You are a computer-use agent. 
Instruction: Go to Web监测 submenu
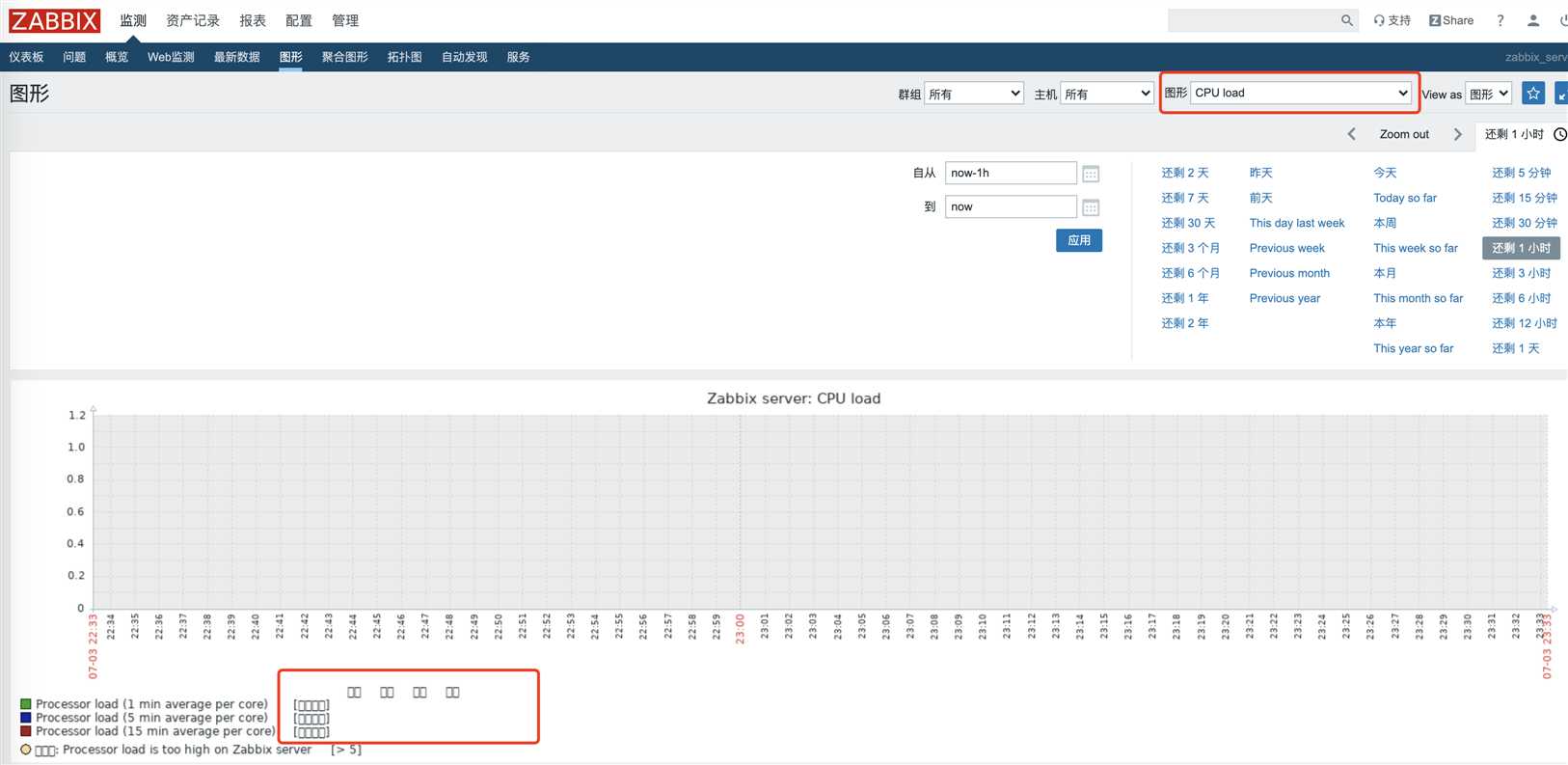171,57
